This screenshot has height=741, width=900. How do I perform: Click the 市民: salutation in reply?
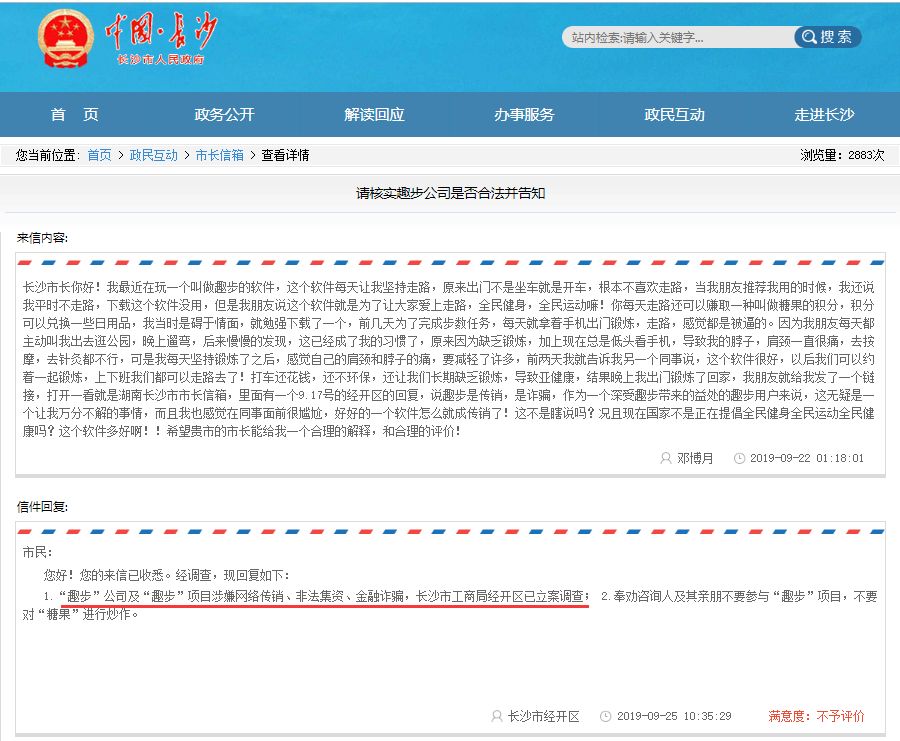coord(37,552)
